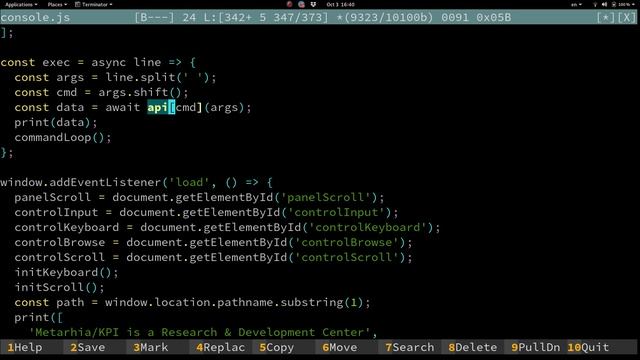Click the 'controlKeyboard' string literal
The height and width of the screenshot is (360, 640).
tap(367, 227)
